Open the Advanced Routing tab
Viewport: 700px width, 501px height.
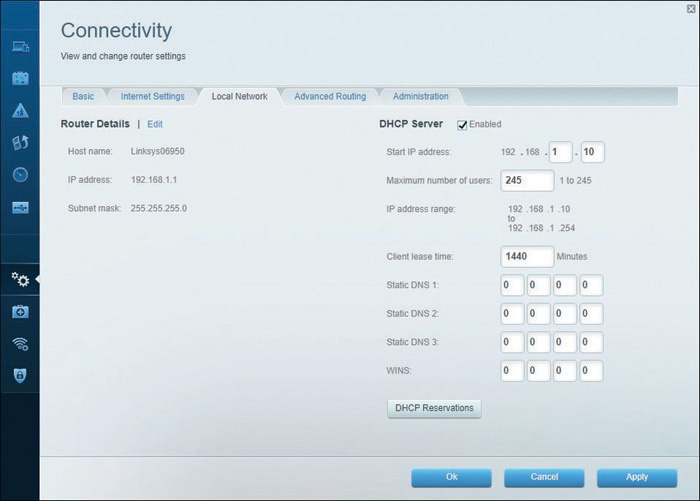(x=330, y=96)
